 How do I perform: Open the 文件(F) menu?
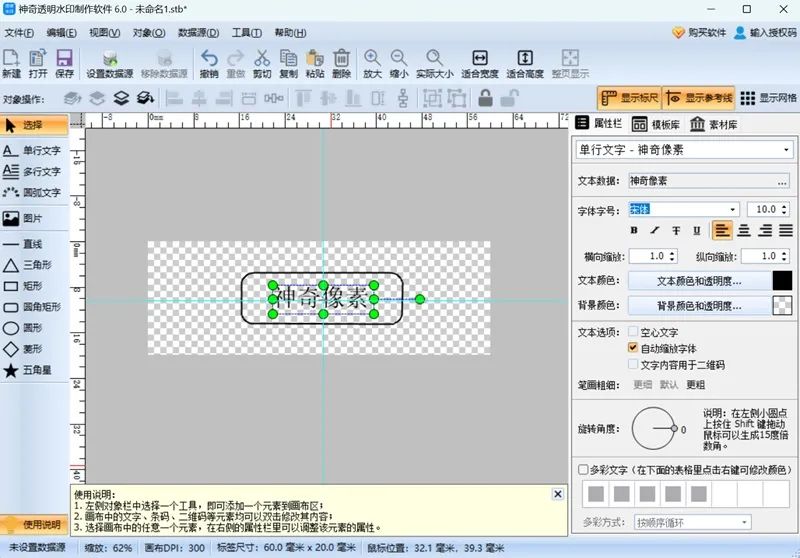coord(19,33)
